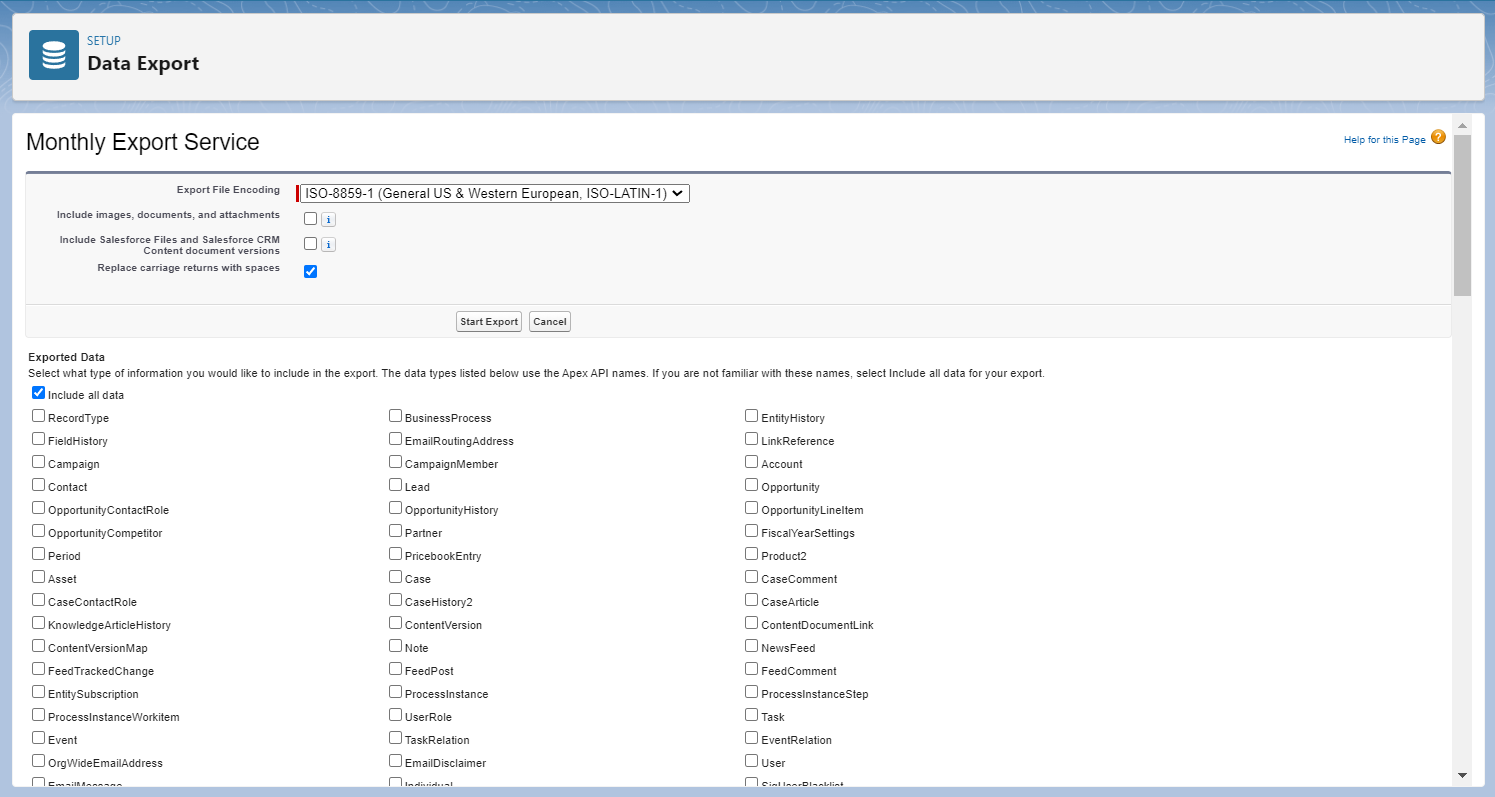Open the help question mark icon

coord(1438,138)
